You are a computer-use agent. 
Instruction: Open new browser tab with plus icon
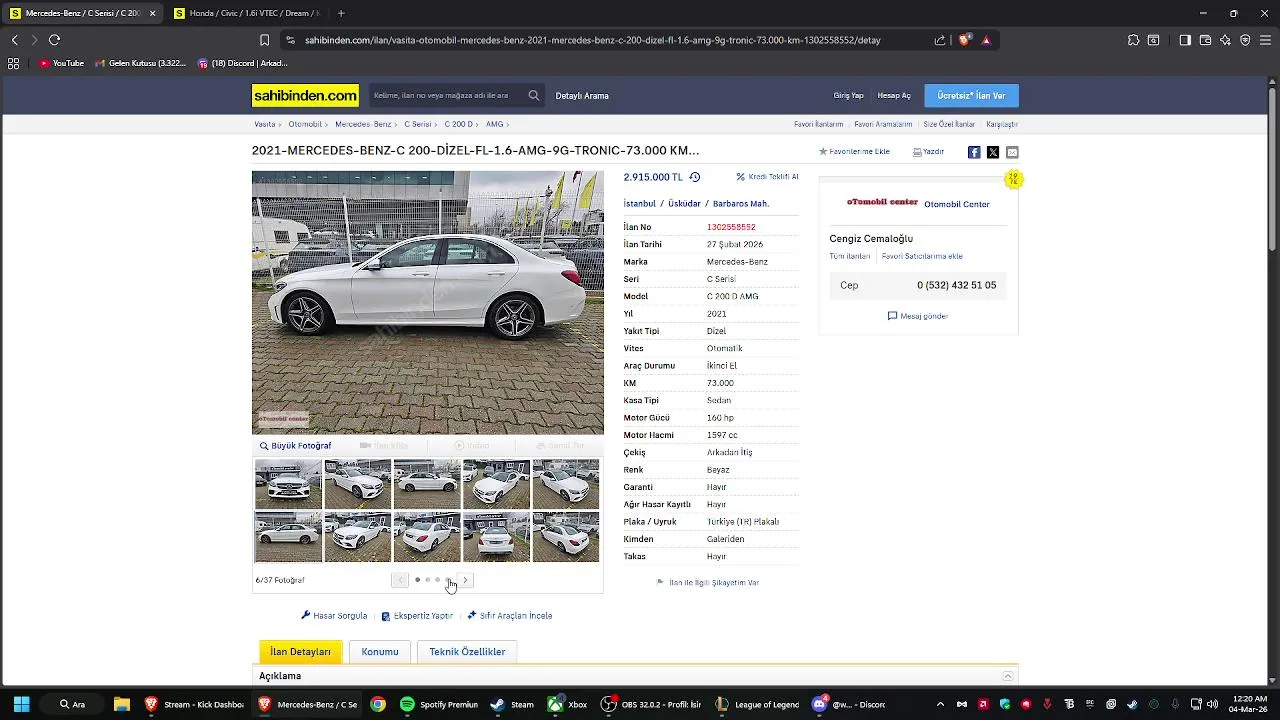pos(341,13)
